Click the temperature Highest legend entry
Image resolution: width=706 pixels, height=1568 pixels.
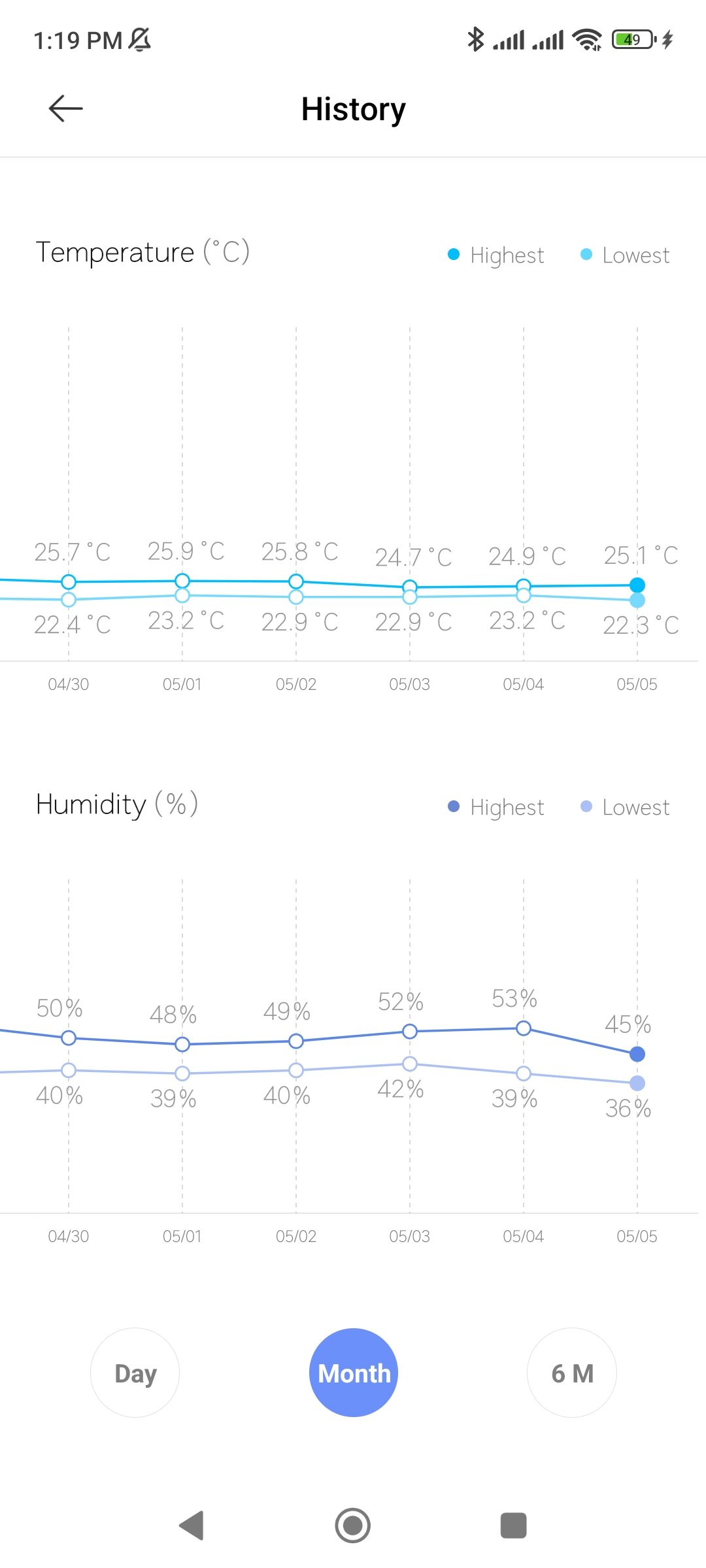496,255
